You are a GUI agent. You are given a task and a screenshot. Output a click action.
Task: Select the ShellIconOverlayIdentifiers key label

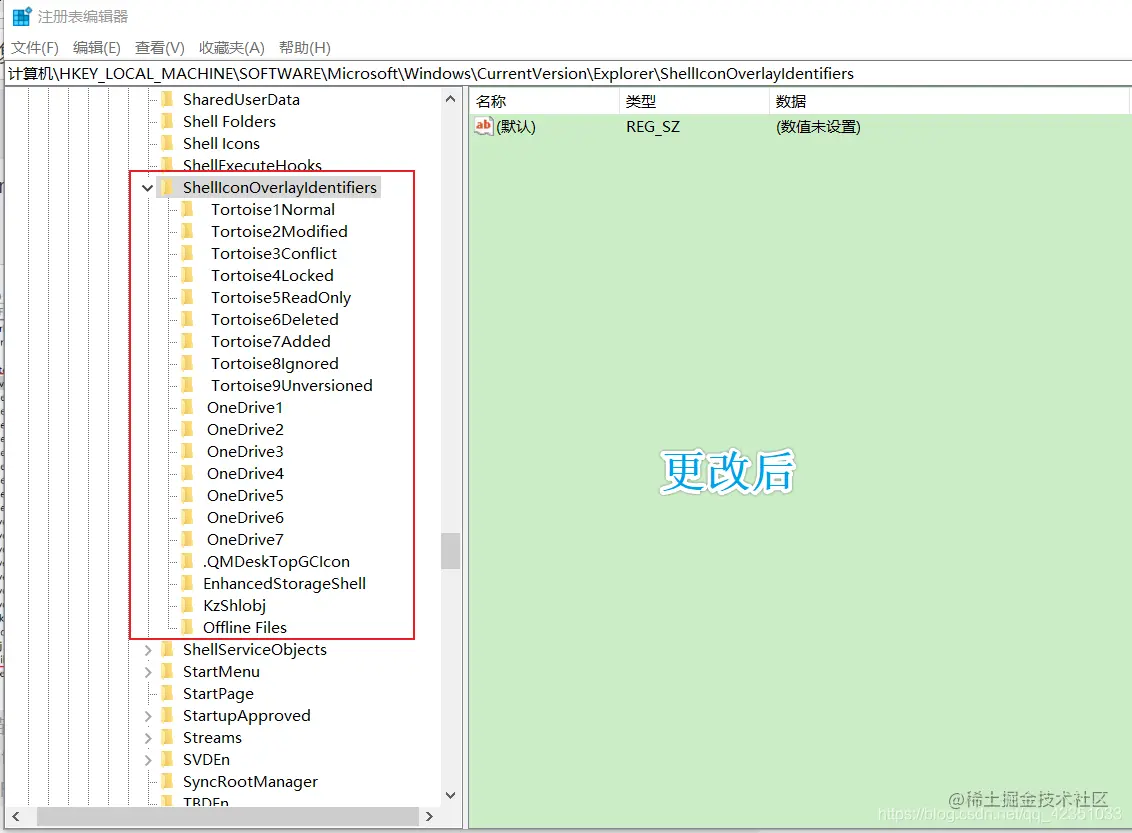279,188
